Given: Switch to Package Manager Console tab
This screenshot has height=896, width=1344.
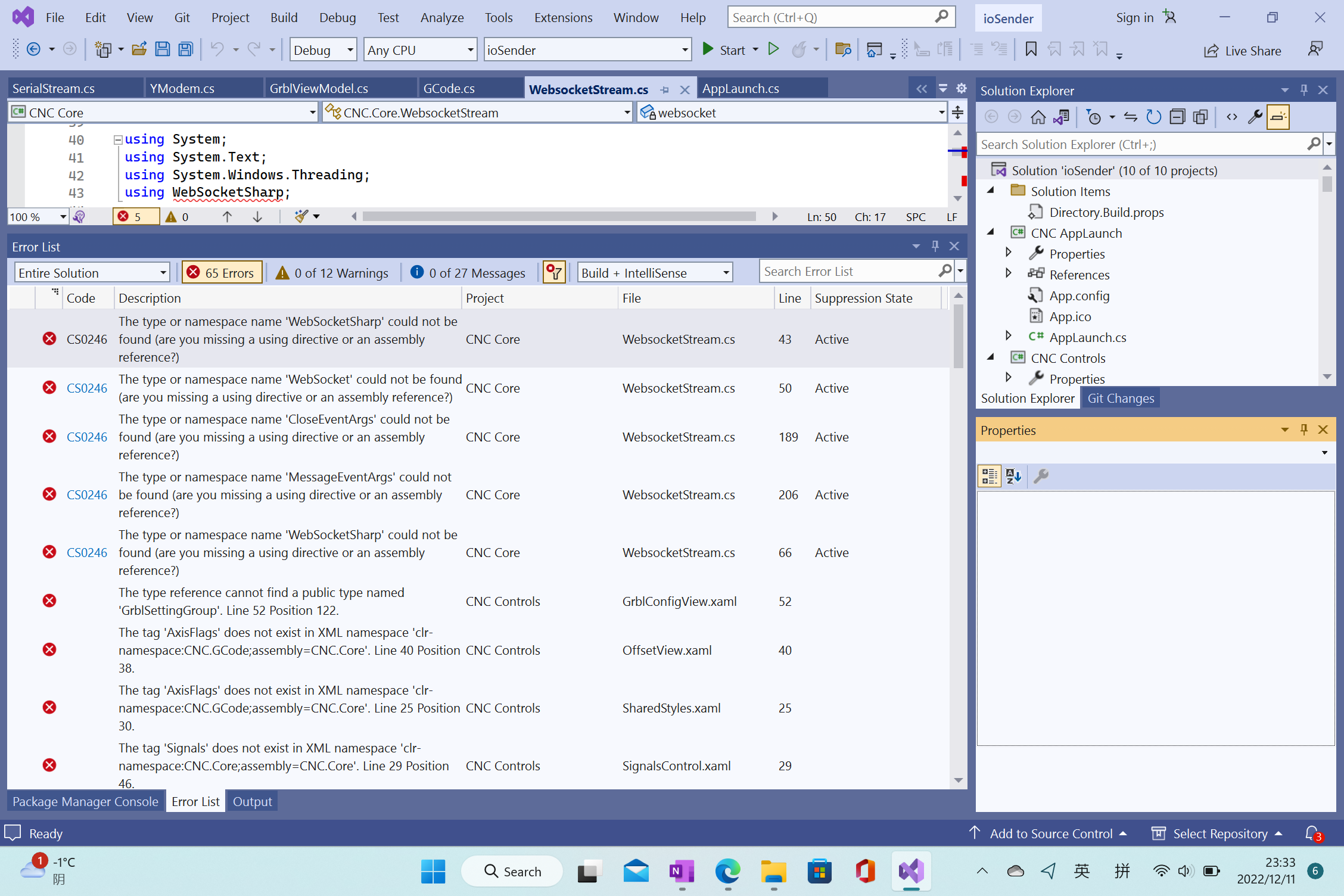Looking at the screenshot, I should click(85, 801).
